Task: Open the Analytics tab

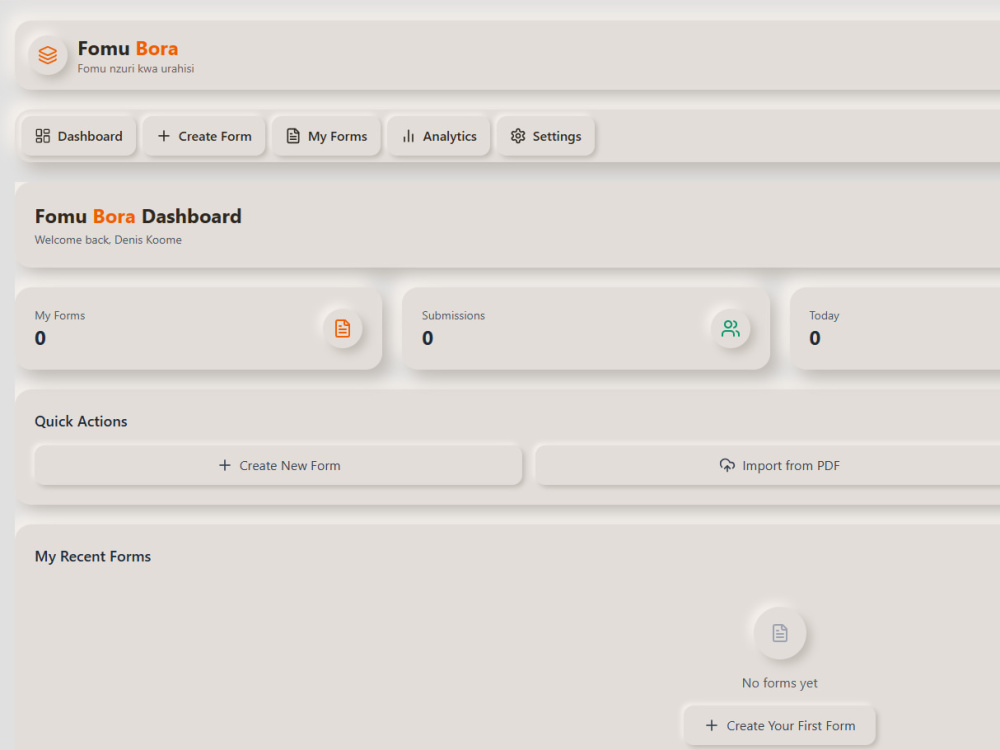Action: pos(439,136)
